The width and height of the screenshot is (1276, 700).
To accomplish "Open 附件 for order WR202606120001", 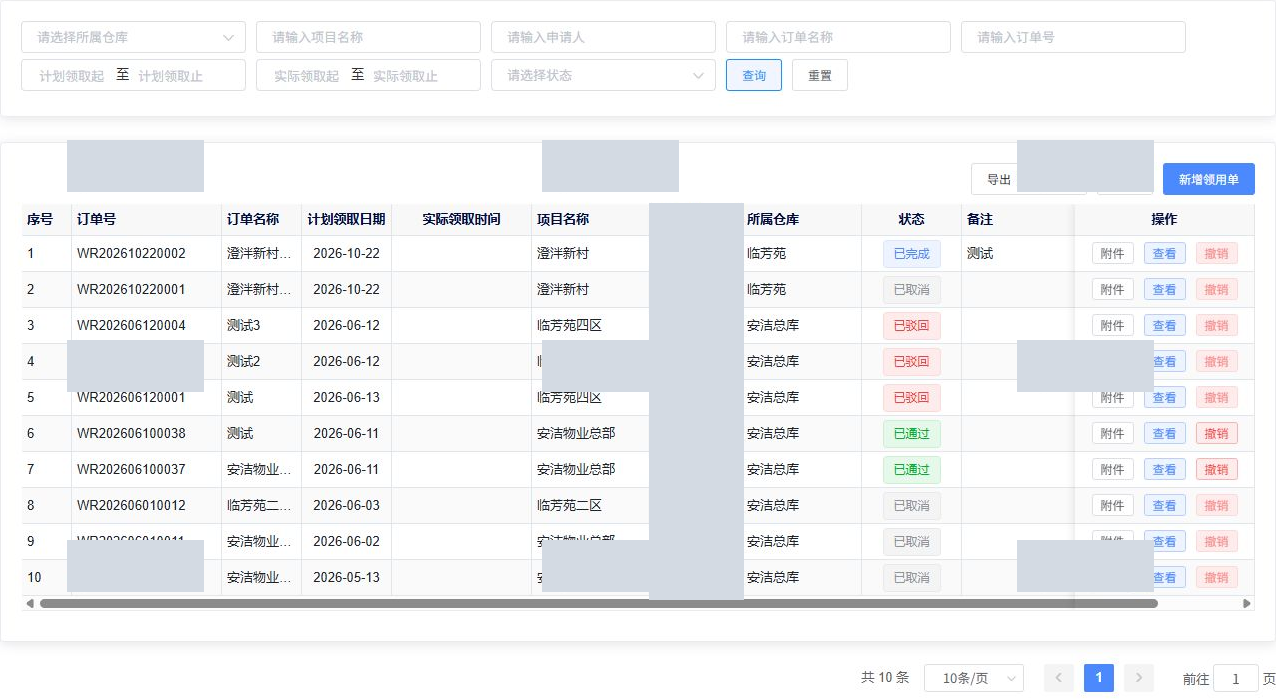I will click(1113, 398).
